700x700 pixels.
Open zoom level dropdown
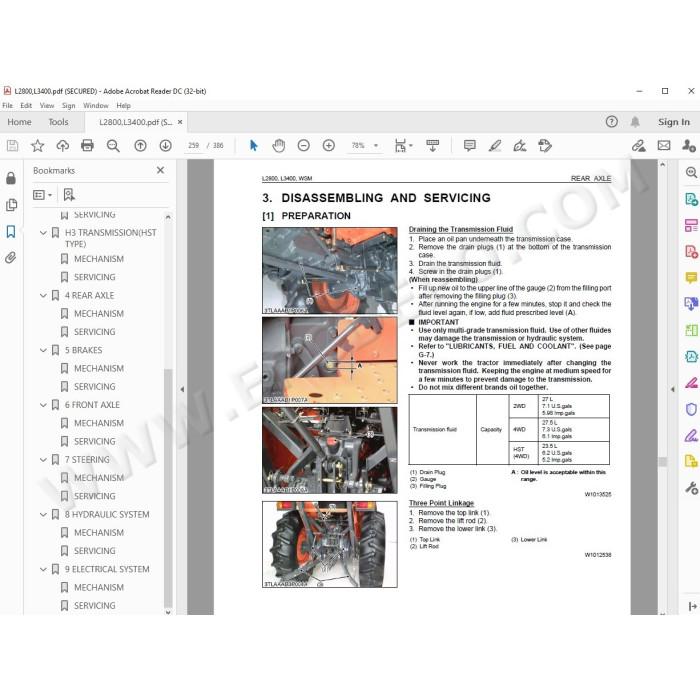click(x=376, y=146)
